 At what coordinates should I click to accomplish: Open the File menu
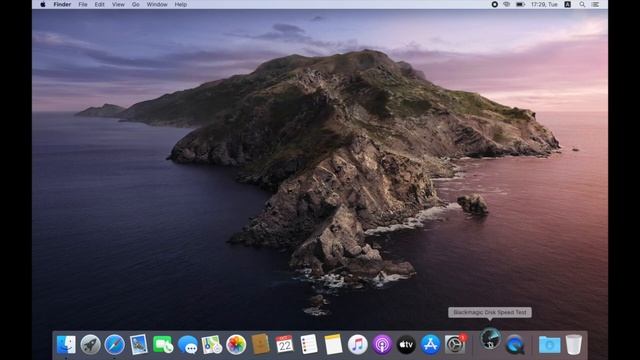[83, 4]
